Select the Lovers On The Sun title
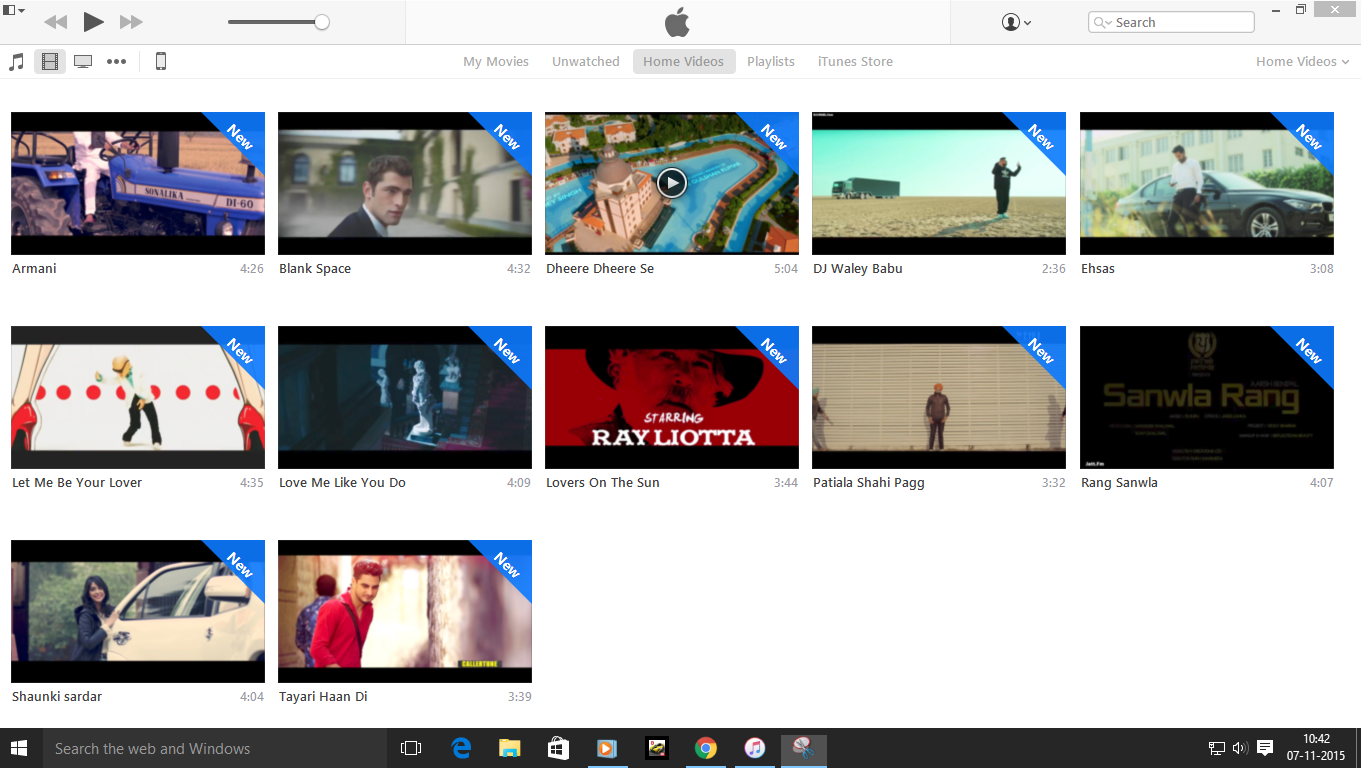Screen dimensions: 1361x768 click(x=603, y=483)
